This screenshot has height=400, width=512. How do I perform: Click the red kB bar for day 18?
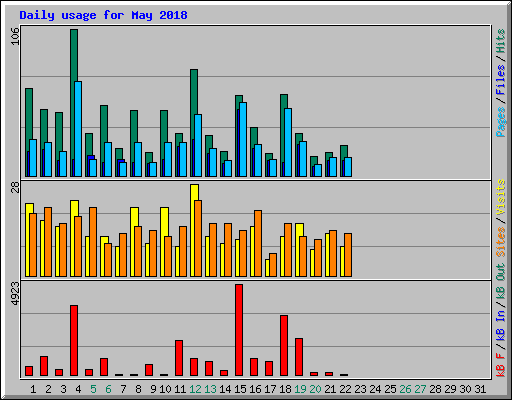click(x=284, y=346)
